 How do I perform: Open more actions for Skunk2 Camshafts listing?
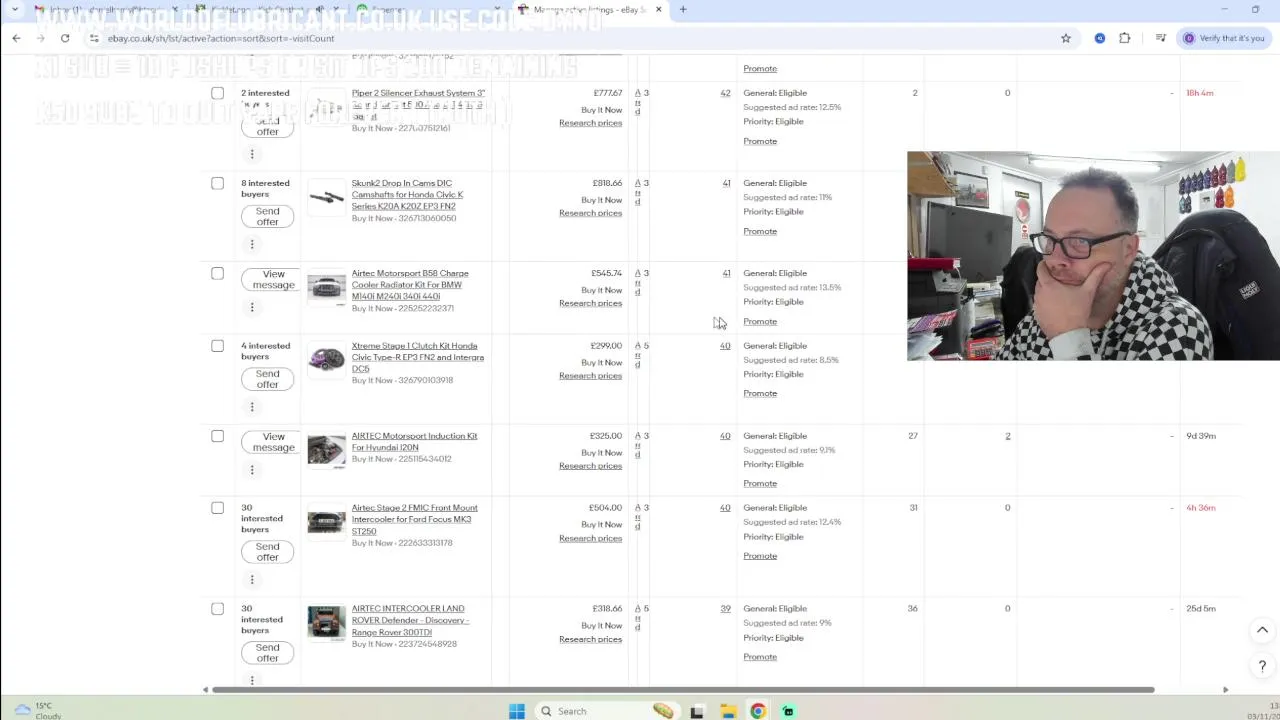[252, 244]
